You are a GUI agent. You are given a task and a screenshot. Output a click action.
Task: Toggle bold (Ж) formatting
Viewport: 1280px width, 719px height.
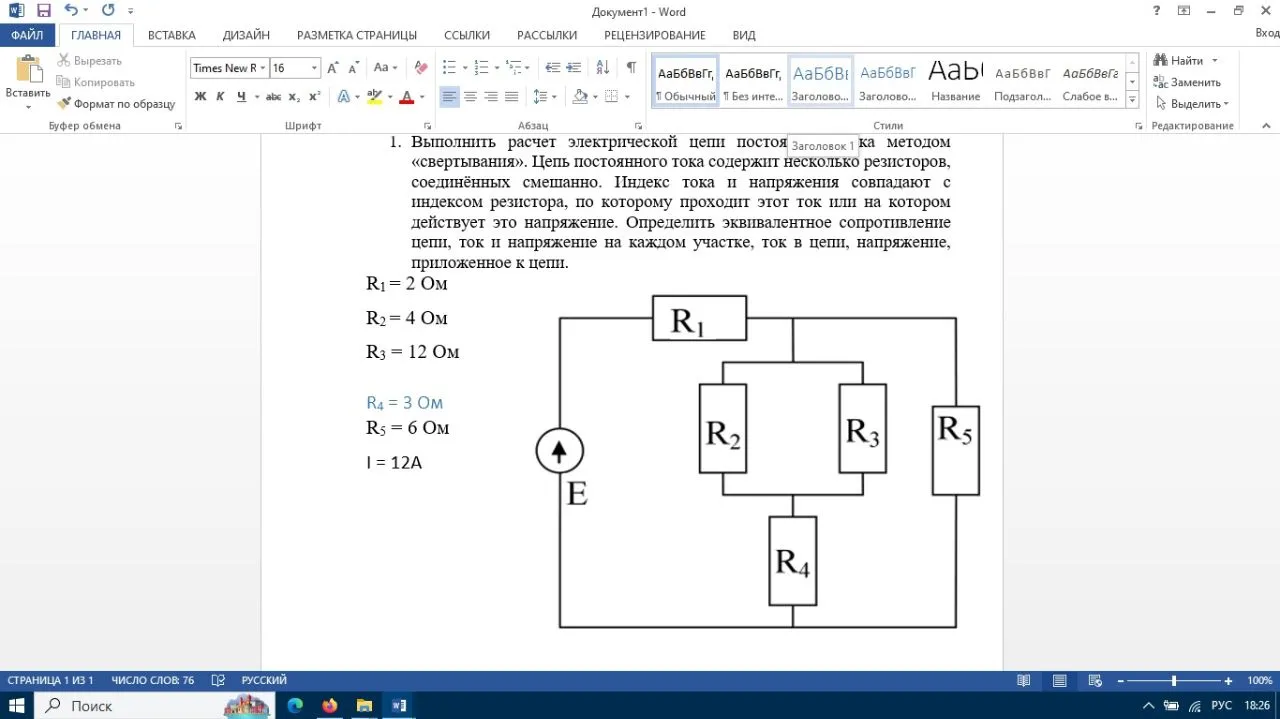pyautogui.click(x=200, y=97)
